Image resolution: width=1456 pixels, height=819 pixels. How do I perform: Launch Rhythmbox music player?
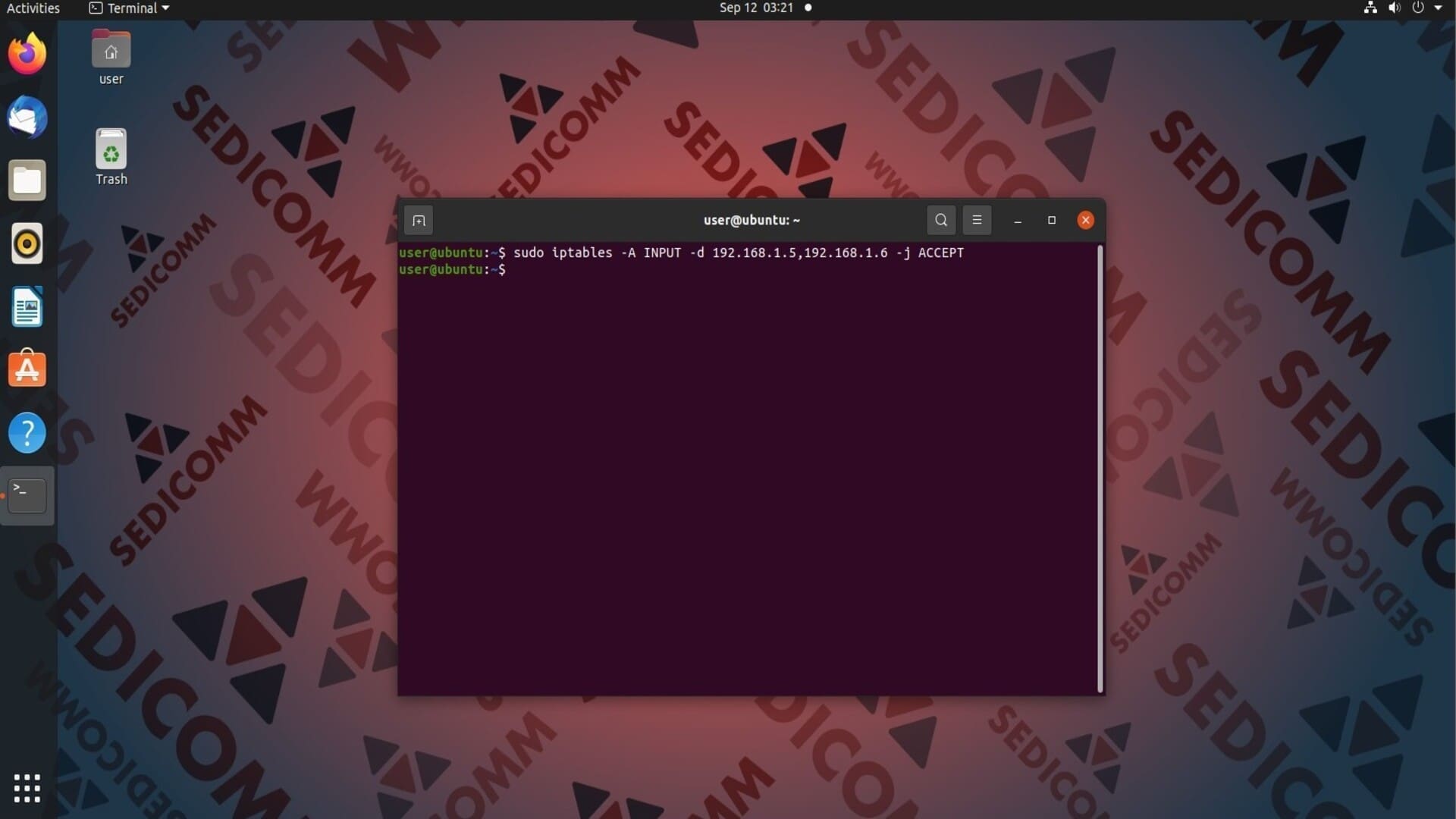point(27,244)
